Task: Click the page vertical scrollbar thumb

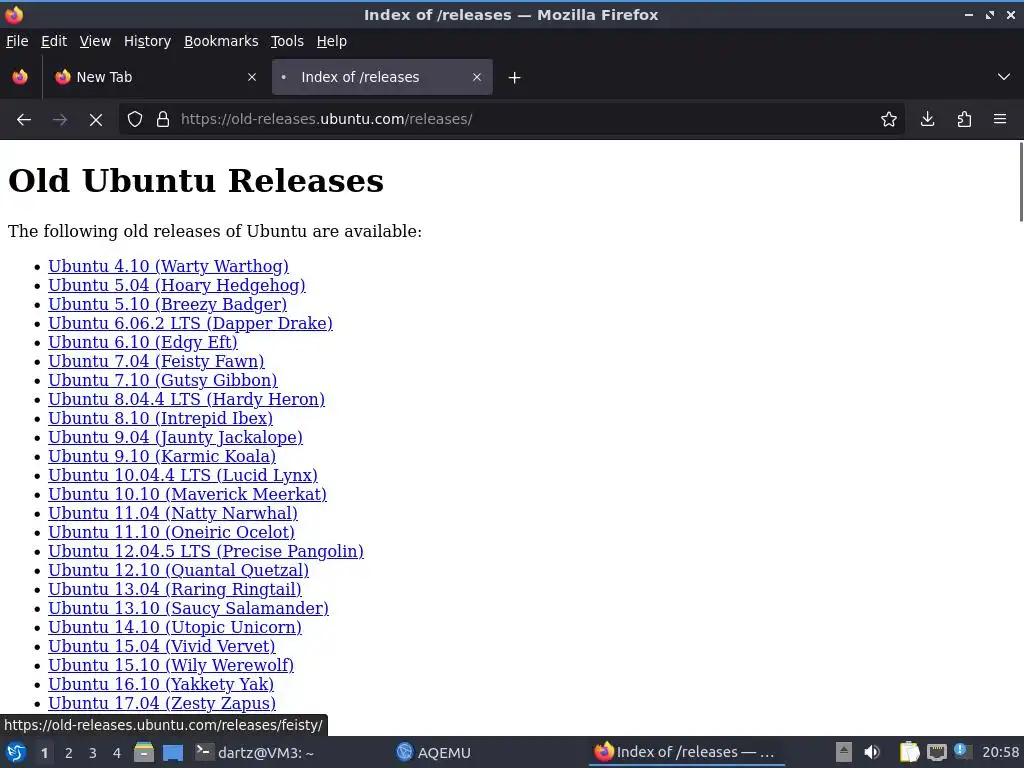Action: tap(1020, 182)
